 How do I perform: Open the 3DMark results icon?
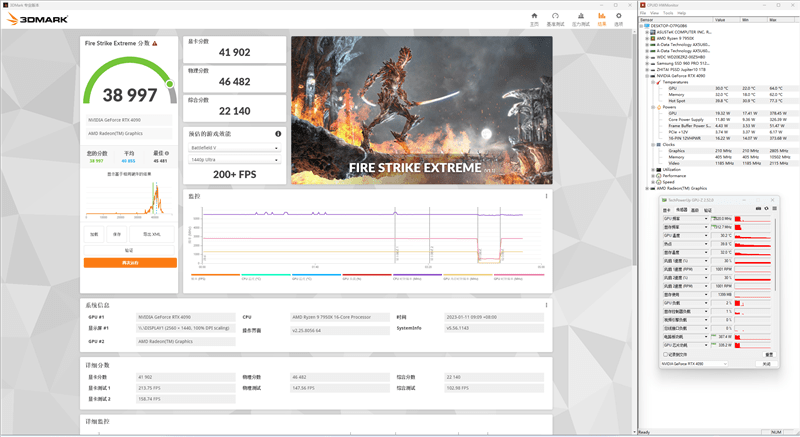(x=602, y=16)
